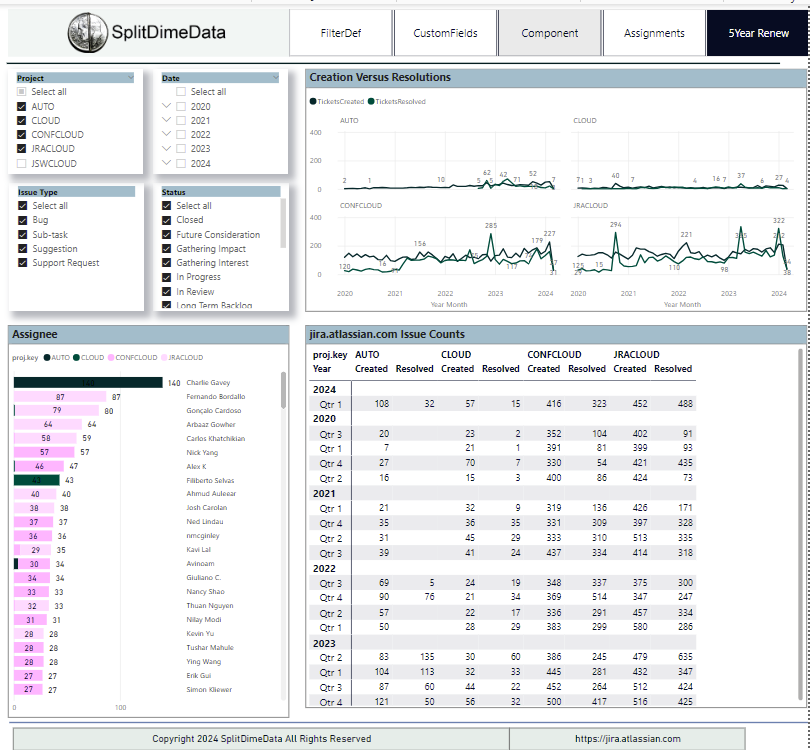Expand the 2020 date hierarchy
This screenshot has height=750, width=810.
[x=167, y=106]
